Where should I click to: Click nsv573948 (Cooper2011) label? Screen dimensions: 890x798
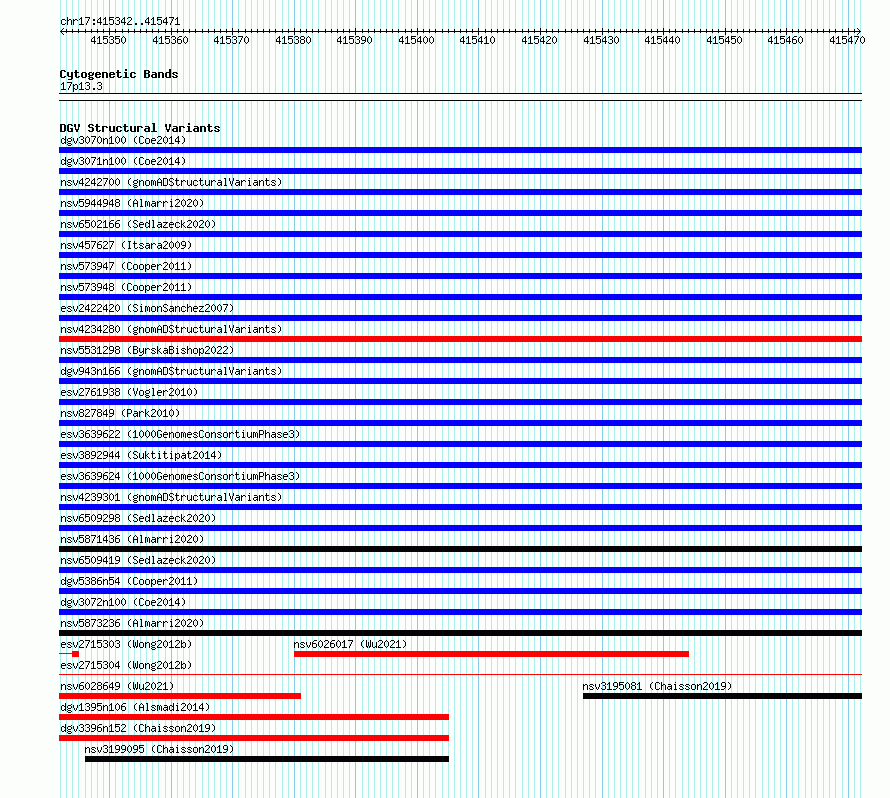[126, 287]
